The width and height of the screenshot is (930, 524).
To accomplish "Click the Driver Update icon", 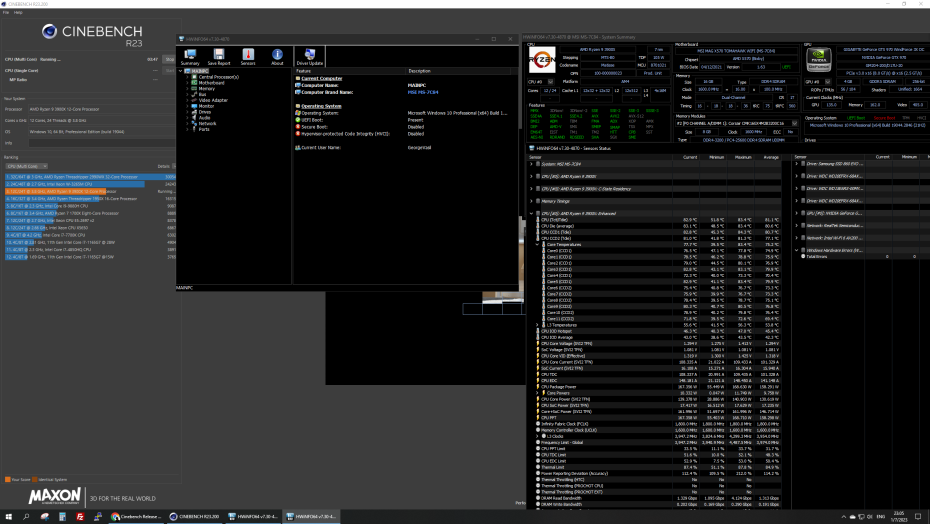I will tap(310, 57).
